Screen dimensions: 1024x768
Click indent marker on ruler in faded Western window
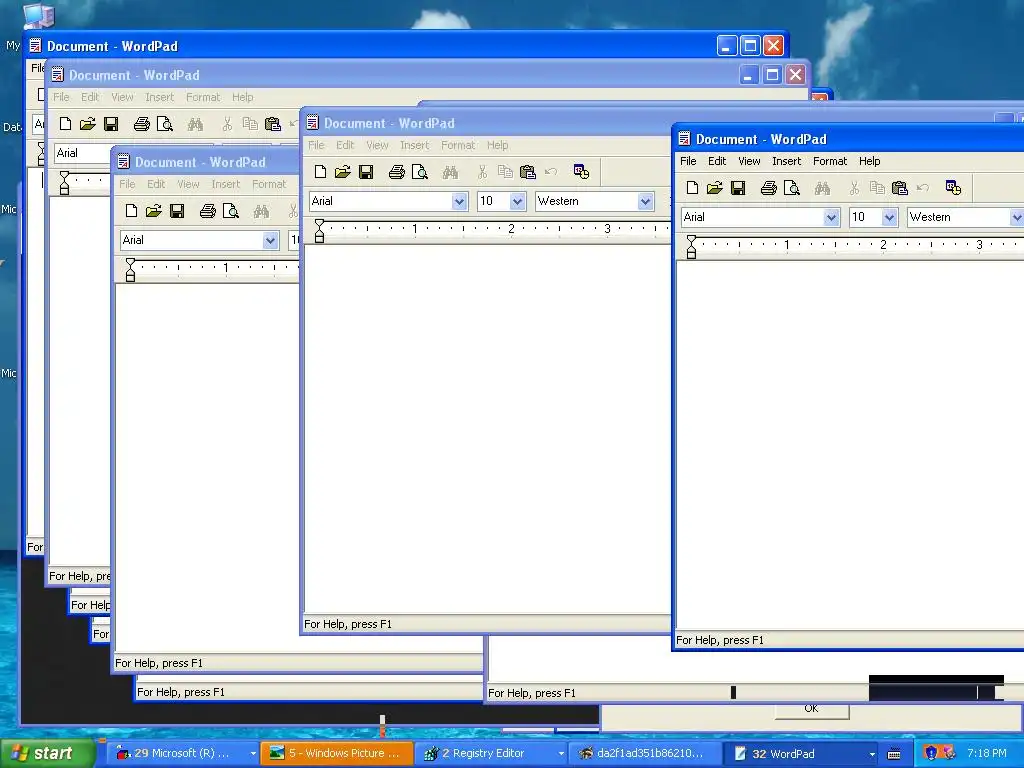(319, 231)
